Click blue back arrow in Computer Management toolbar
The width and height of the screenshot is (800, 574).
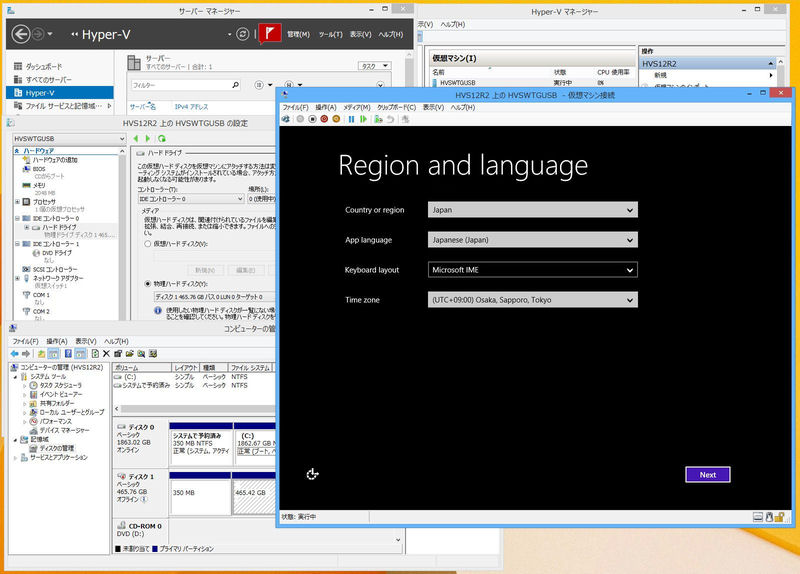click(x=14, y=354)
